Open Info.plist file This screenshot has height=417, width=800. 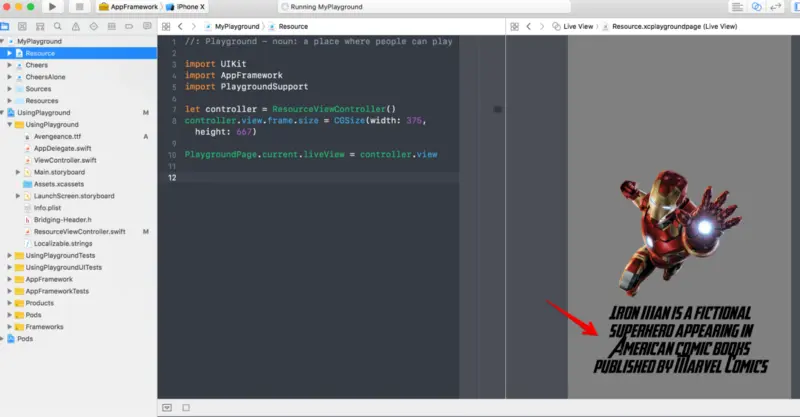pyautogui.click(x=78, y=208)
